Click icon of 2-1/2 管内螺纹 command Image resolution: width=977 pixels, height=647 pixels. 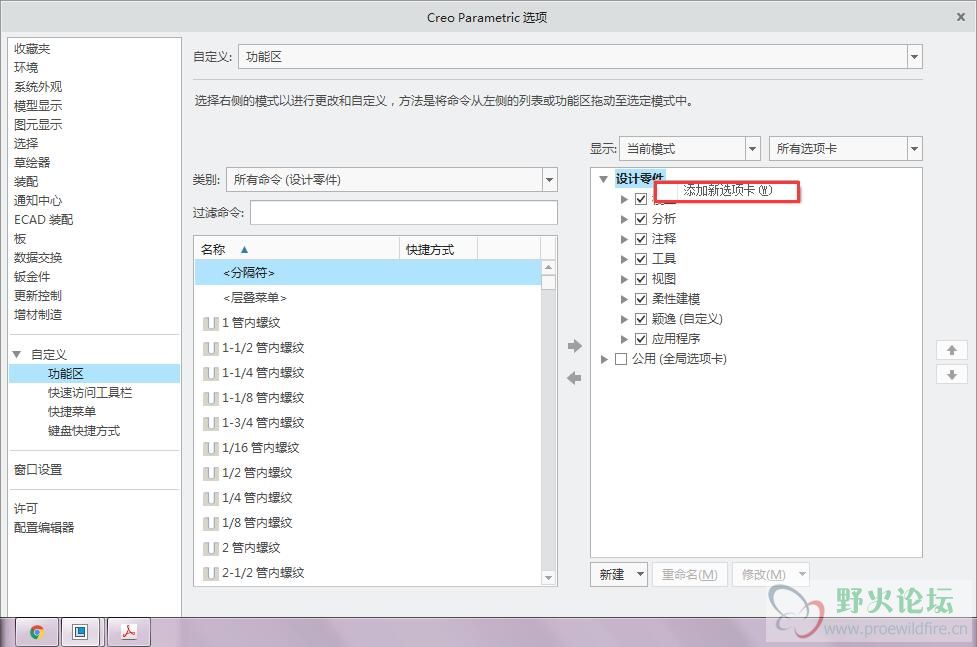(211, 572)
